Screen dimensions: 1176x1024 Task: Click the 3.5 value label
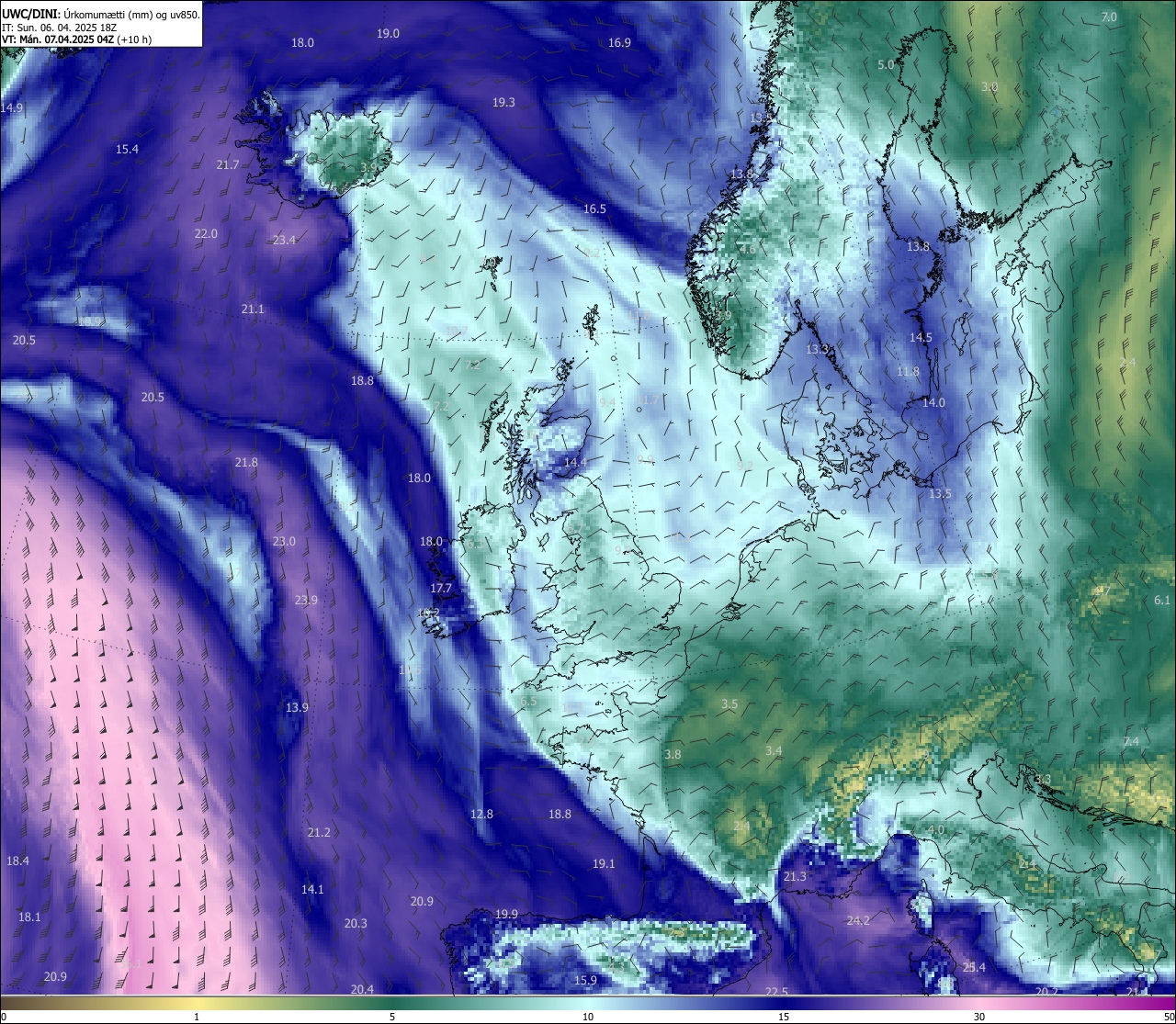(x=729, y=704)
